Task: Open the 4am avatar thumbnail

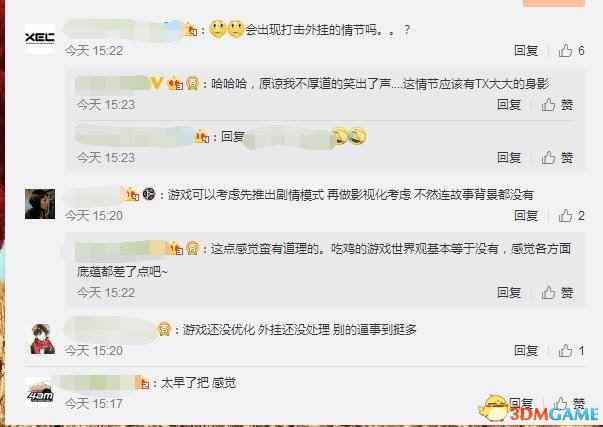Action: click(x=40, y=393)
